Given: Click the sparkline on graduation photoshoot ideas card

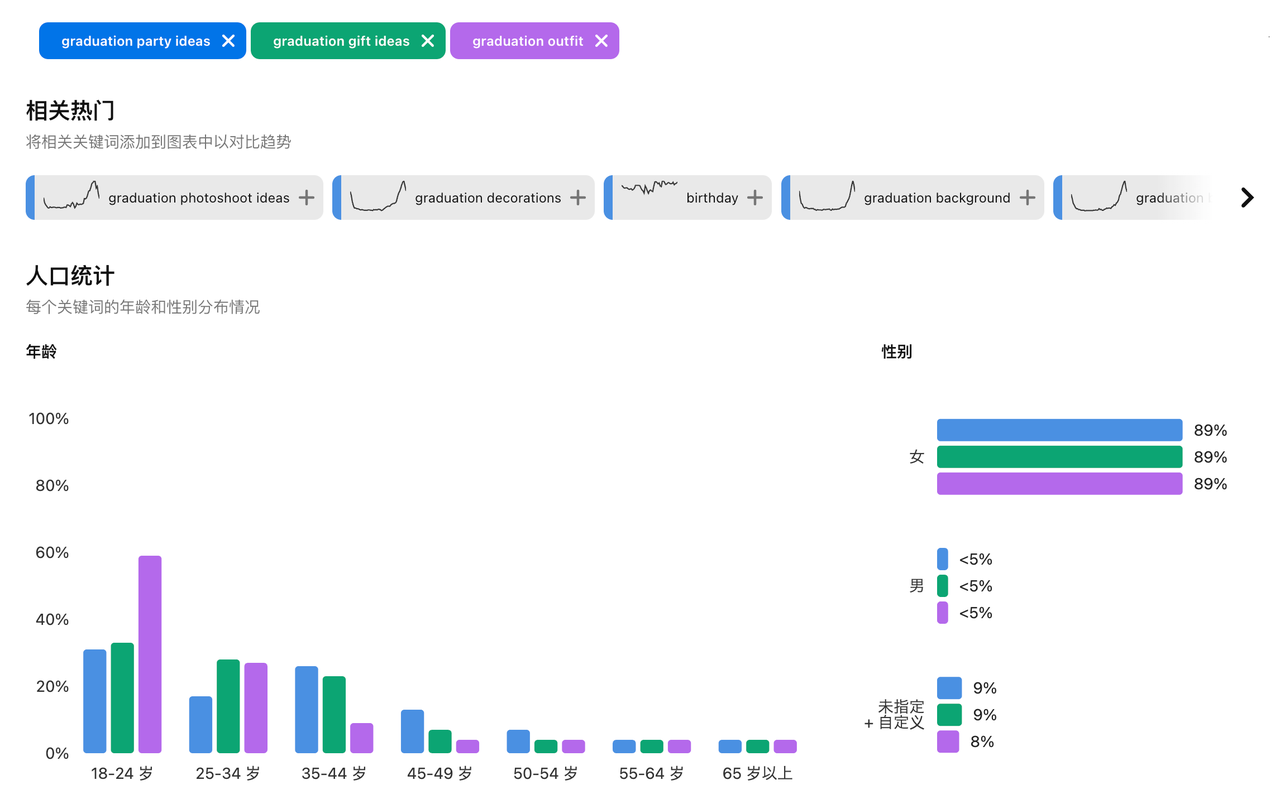Looking at the screenshot, I should (x=72, y=195).
